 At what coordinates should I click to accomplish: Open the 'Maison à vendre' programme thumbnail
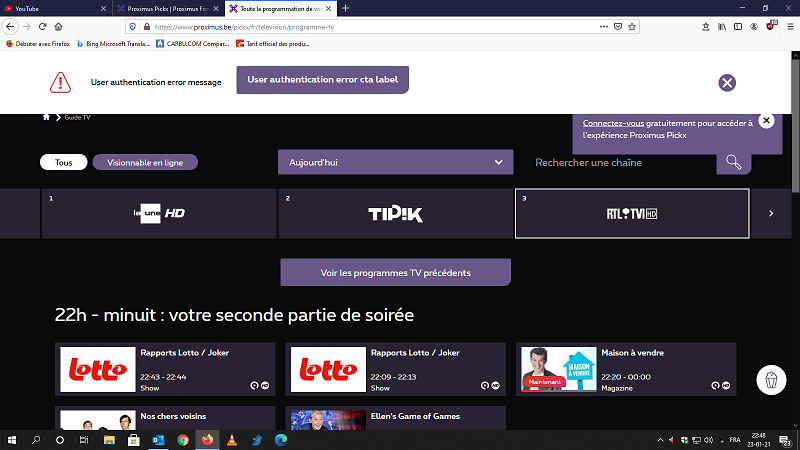point(559,369)
